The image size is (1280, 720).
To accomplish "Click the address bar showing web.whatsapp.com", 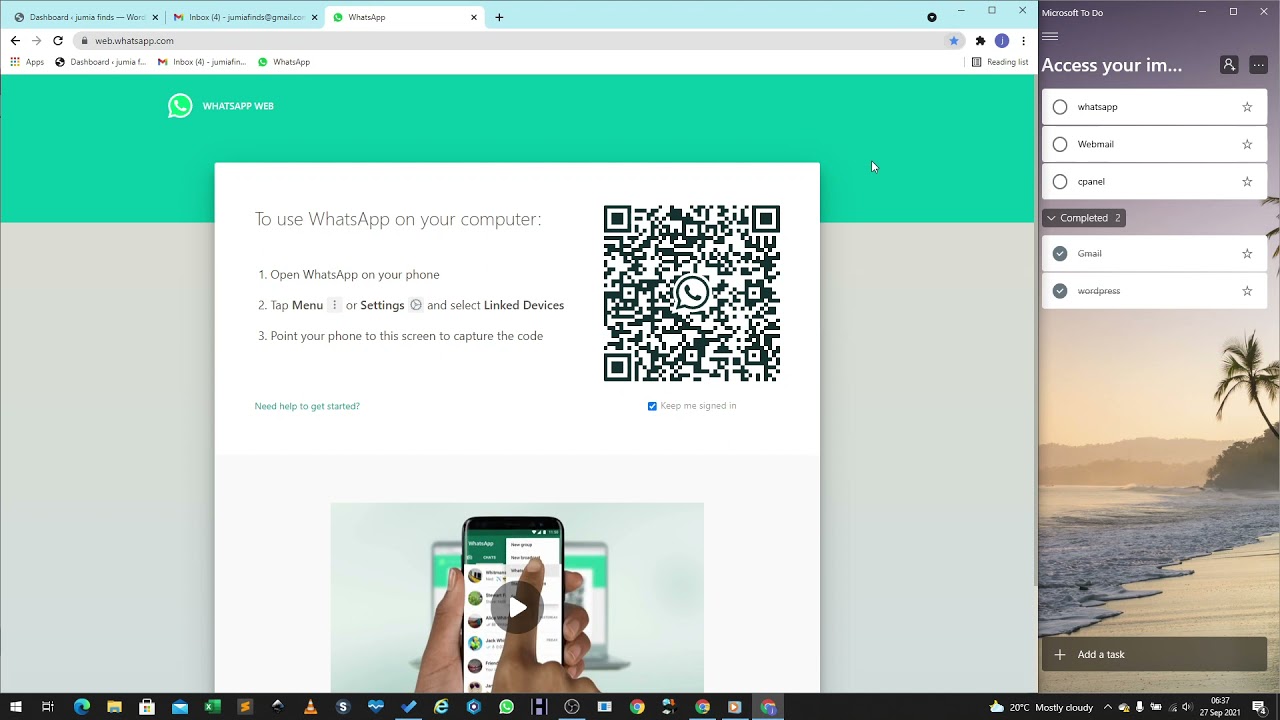I will point(510,41).
